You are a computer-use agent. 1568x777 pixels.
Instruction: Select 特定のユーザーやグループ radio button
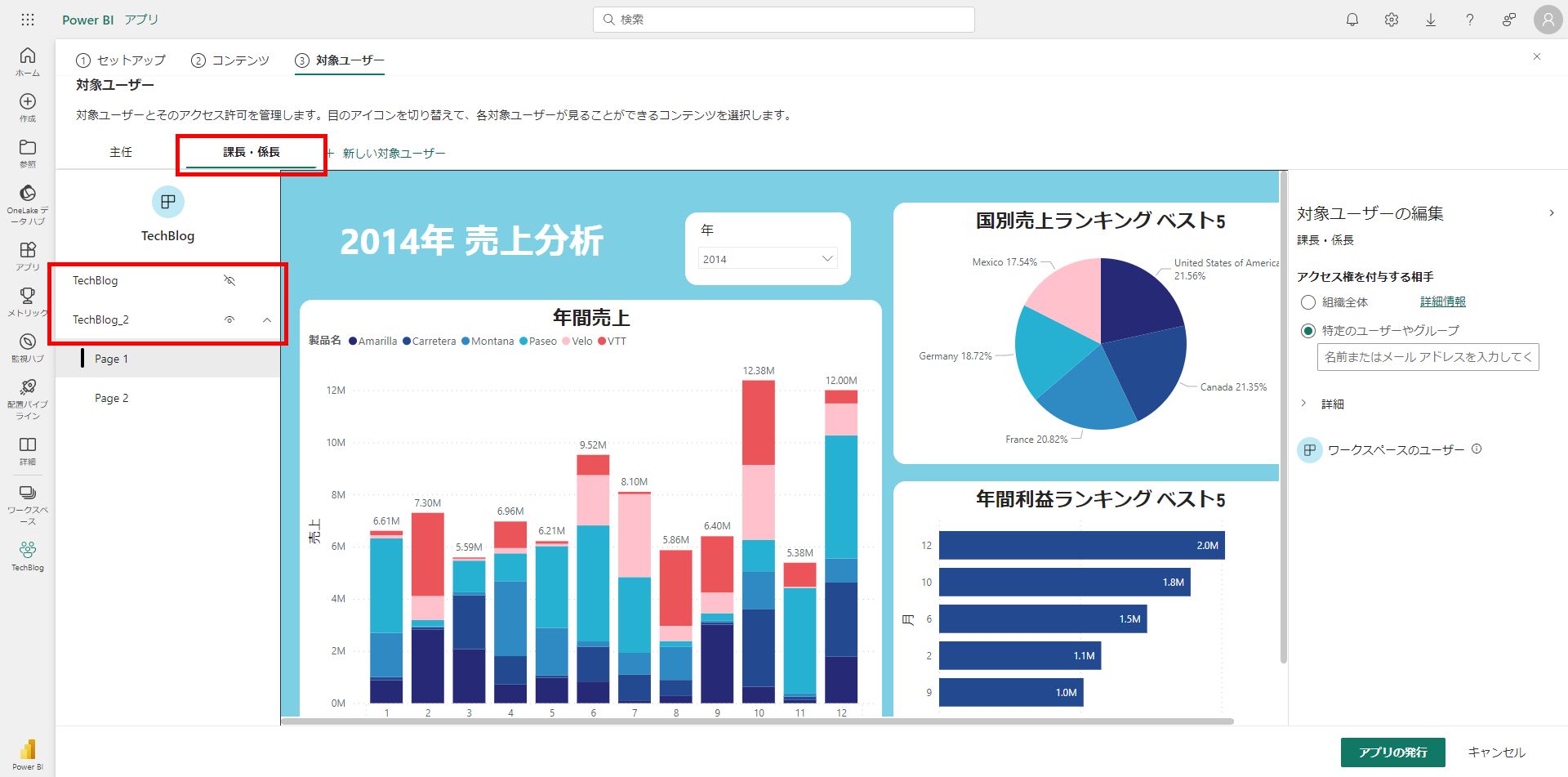click(1308, 331)
